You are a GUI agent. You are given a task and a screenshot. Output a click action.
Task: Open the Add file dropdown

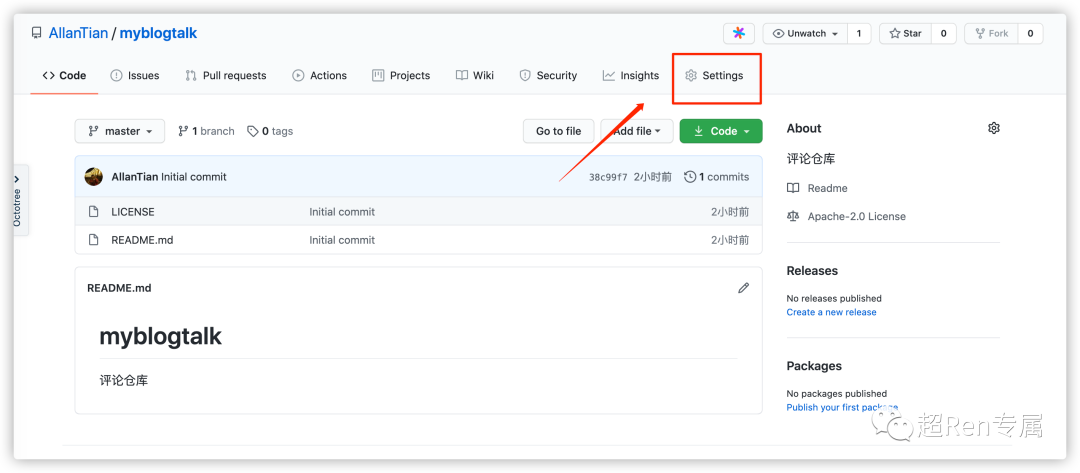tap(636, 131)
